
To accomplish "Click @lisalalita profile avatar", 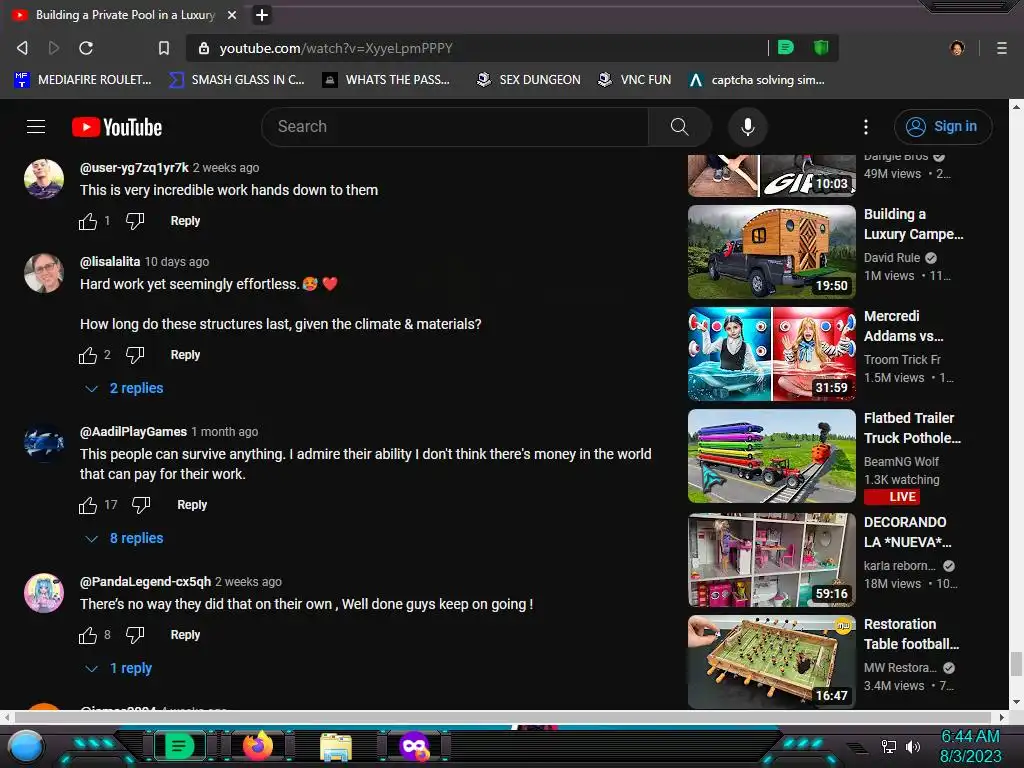I will [44, 273].
